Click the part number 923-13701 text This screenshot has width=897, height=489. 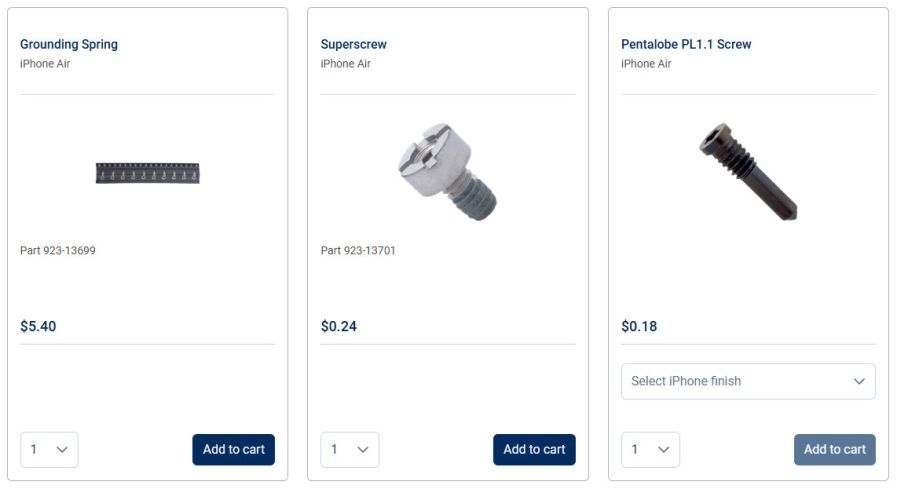pyautogui.click(x=358, y=250)
